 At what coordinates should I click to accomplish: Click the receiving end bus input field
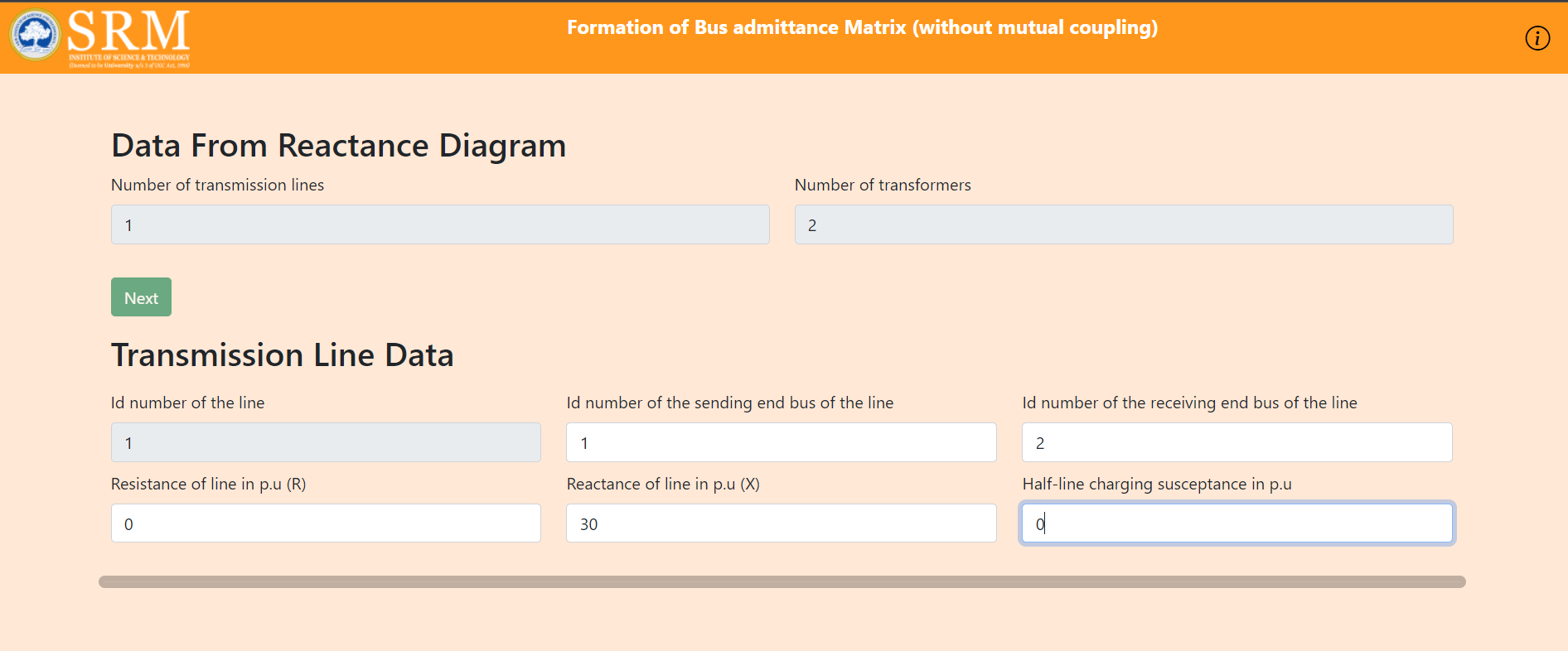pyautogui.click(x=1237, y=442)
